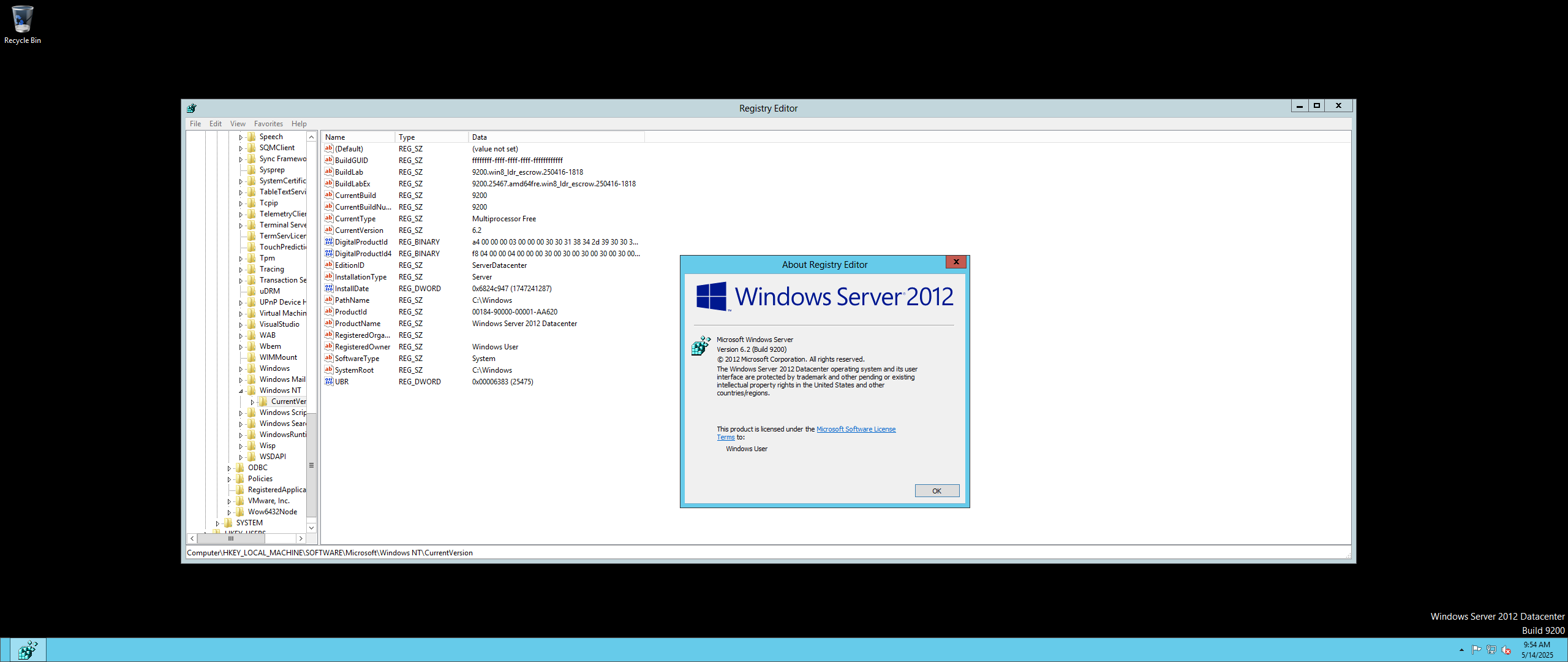The width and height of the screenshot is (1568, 662).
Task: Expand the ODBC tree node
Action: click(x=229, y=468)
